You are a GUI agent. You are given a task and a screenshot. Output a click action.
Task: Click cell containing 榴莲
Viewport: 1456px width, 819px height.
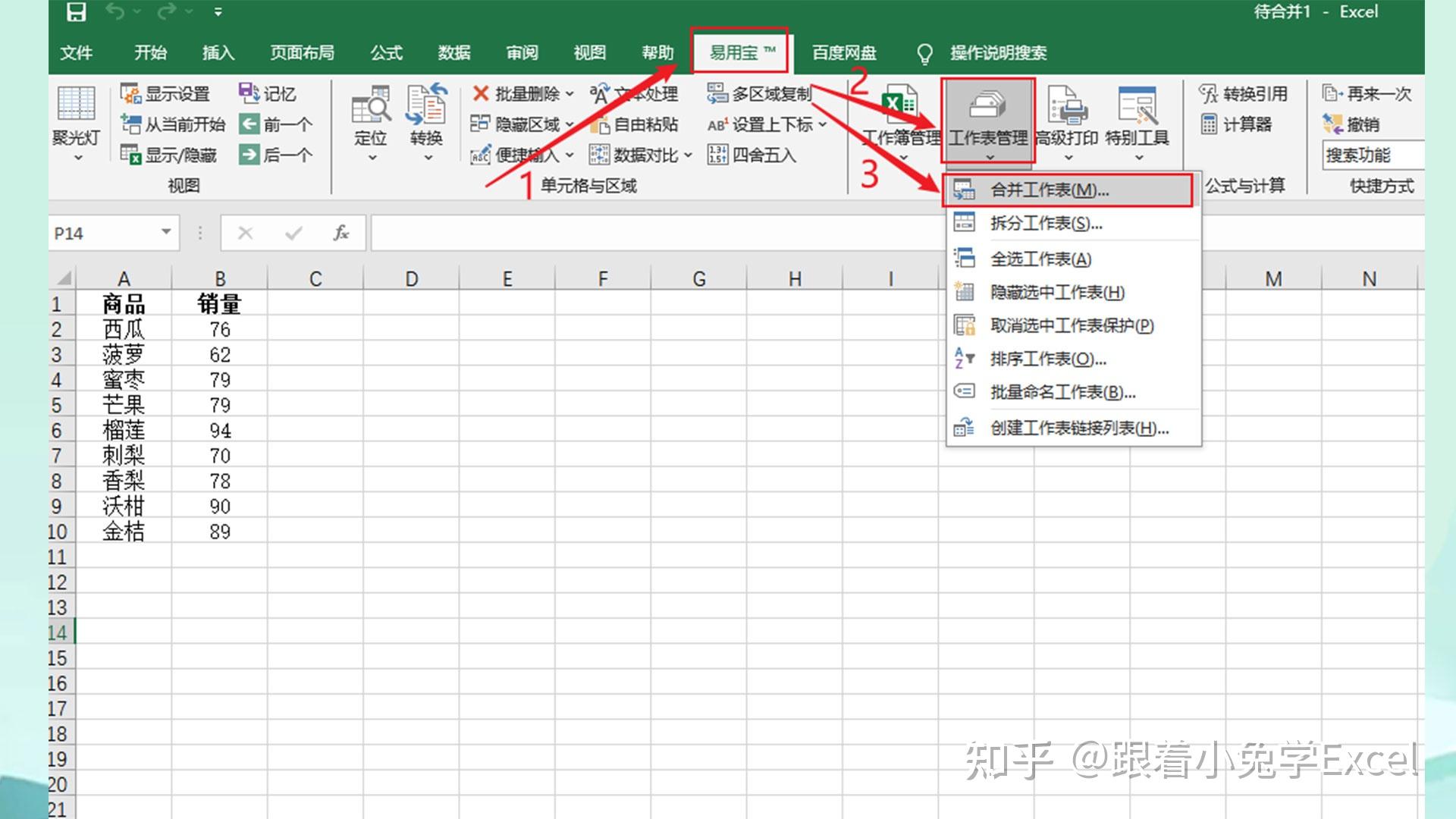(x=124, y=431)
